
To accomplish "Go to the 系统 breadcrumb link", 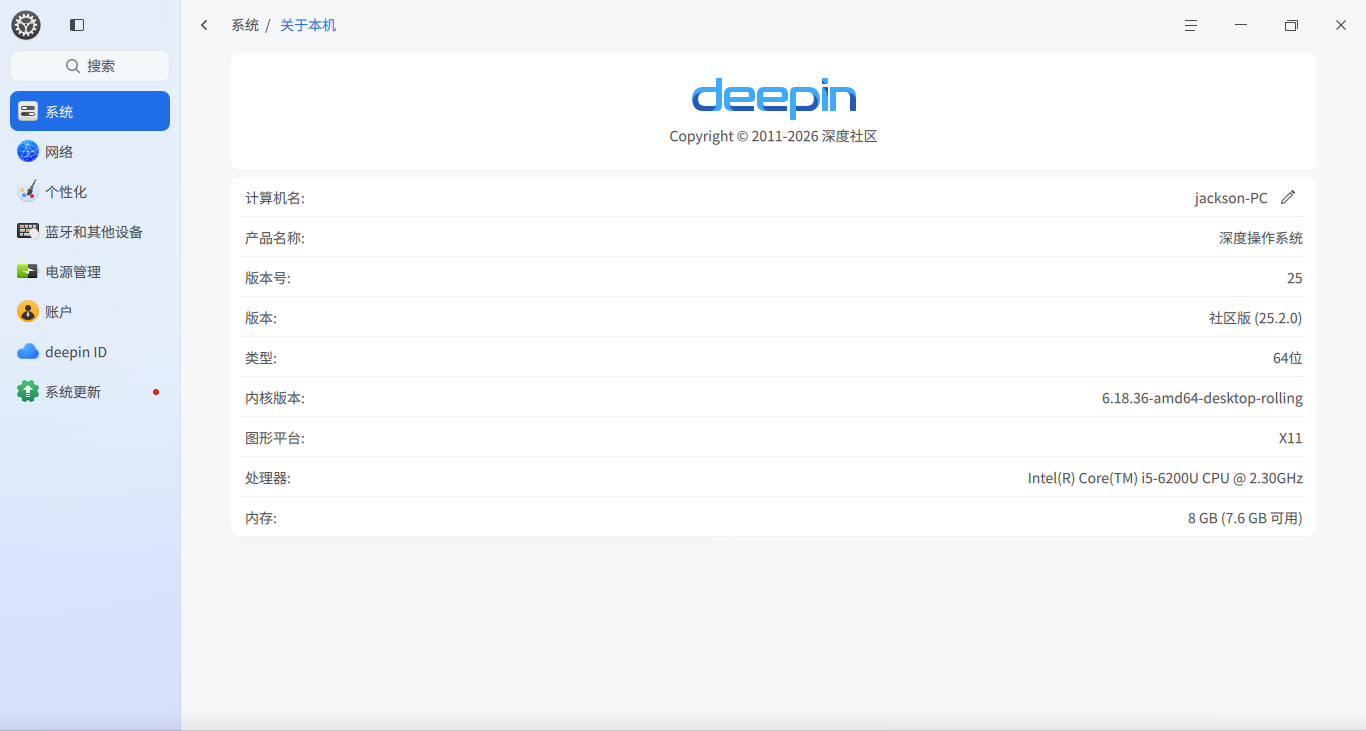I will tap(245, 25).
